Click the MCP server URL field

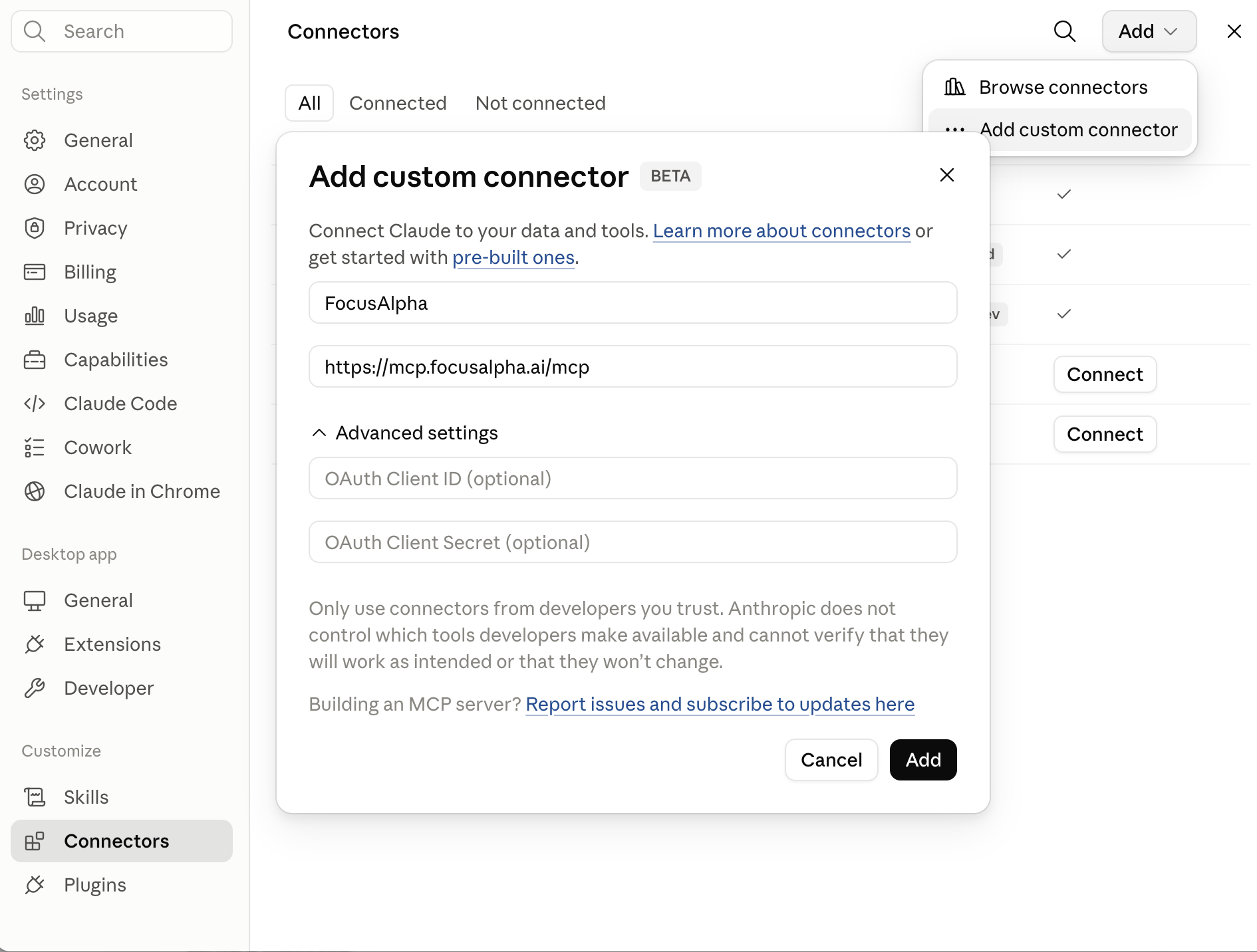coord(633,366)
